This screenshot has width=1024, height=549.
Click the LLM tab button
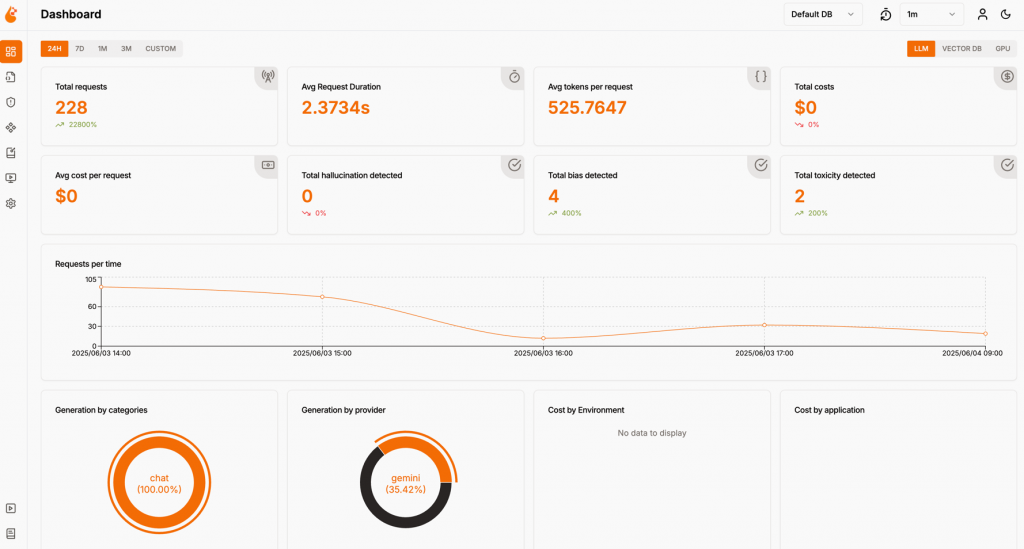(921, 48)
